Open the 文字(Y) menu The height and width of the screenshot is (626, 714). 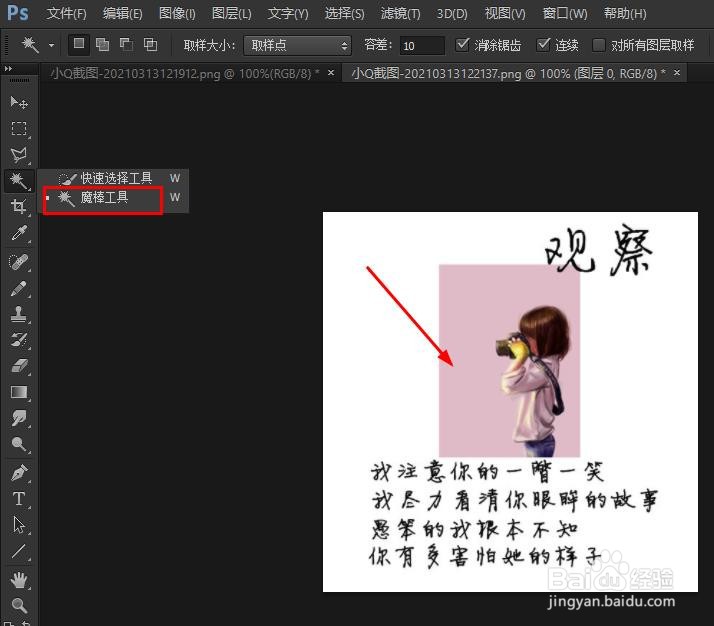(288, 13)
